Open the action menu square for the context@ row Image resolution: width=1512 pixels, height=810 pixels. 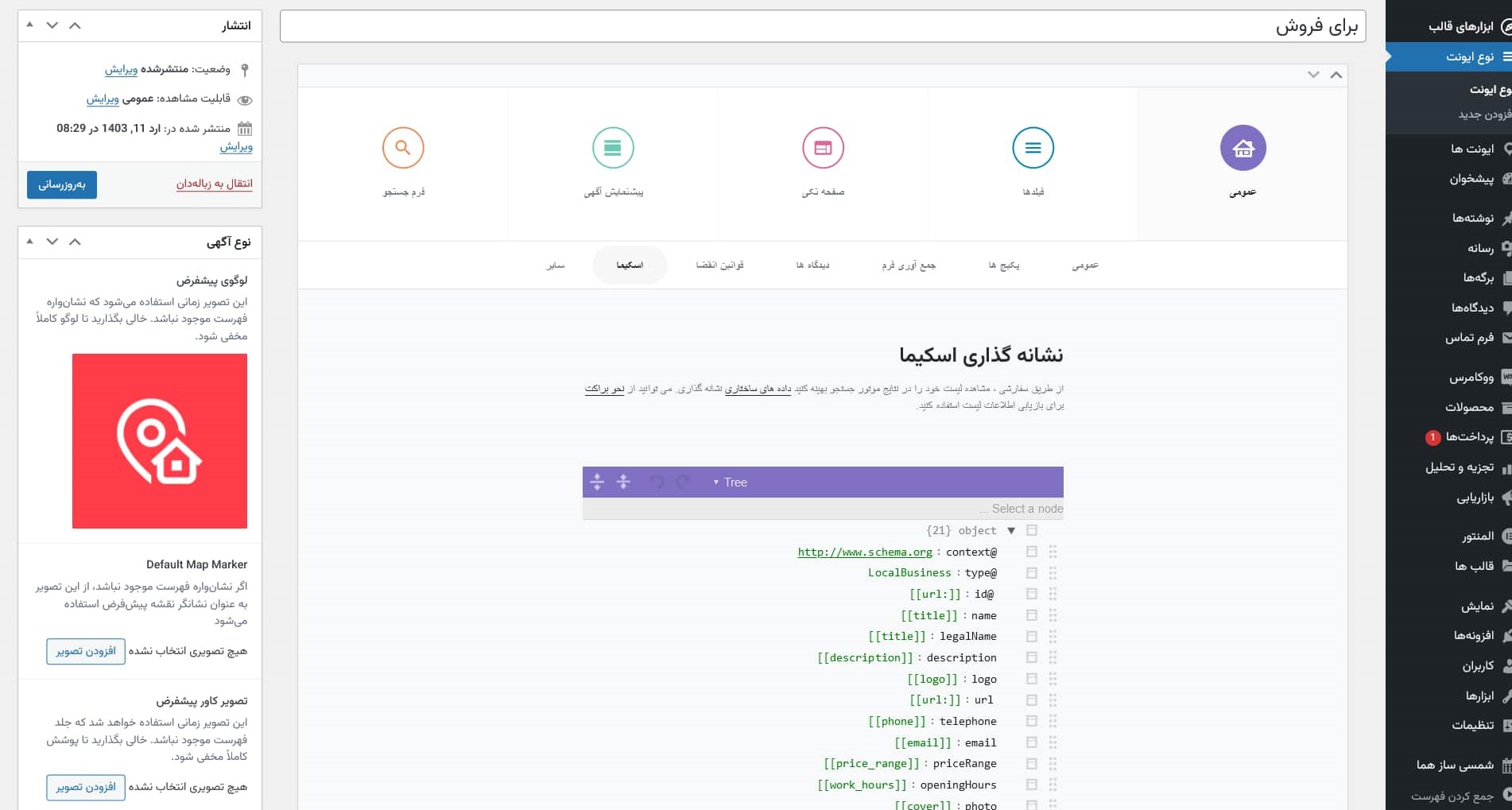point(1032,552)
